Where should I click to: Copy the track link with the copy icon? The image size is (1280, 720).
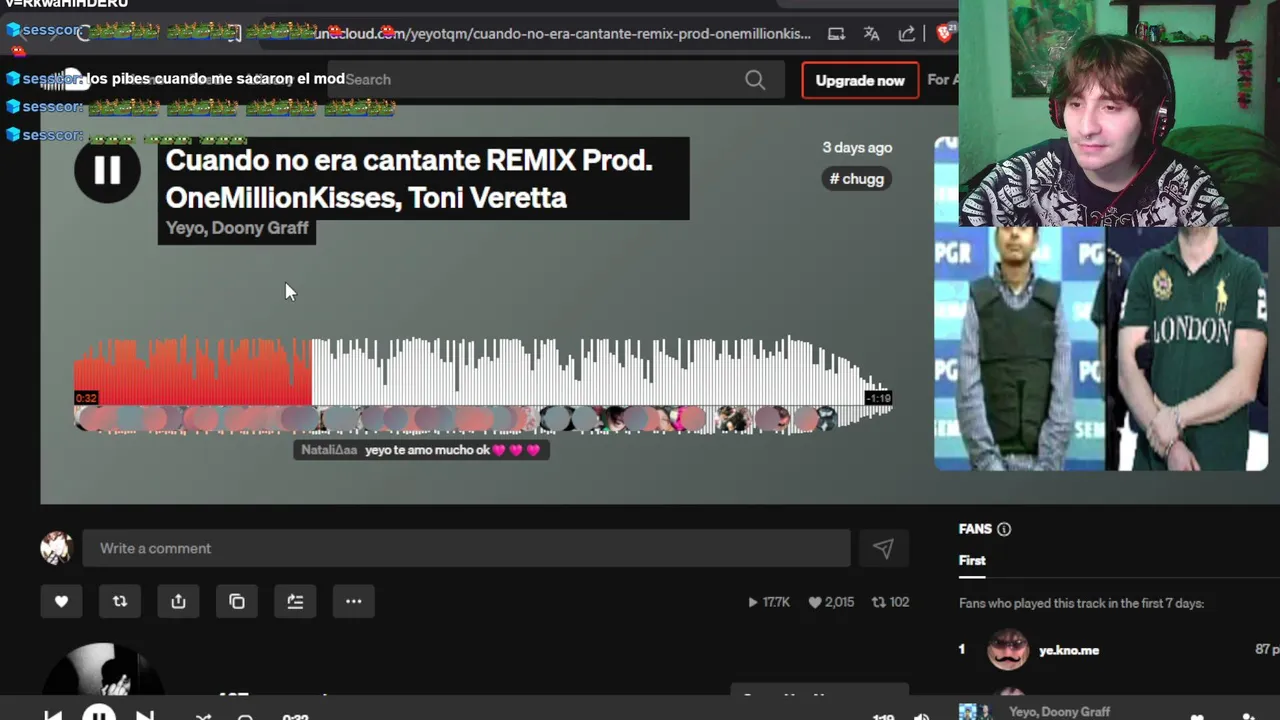[237, 601]
